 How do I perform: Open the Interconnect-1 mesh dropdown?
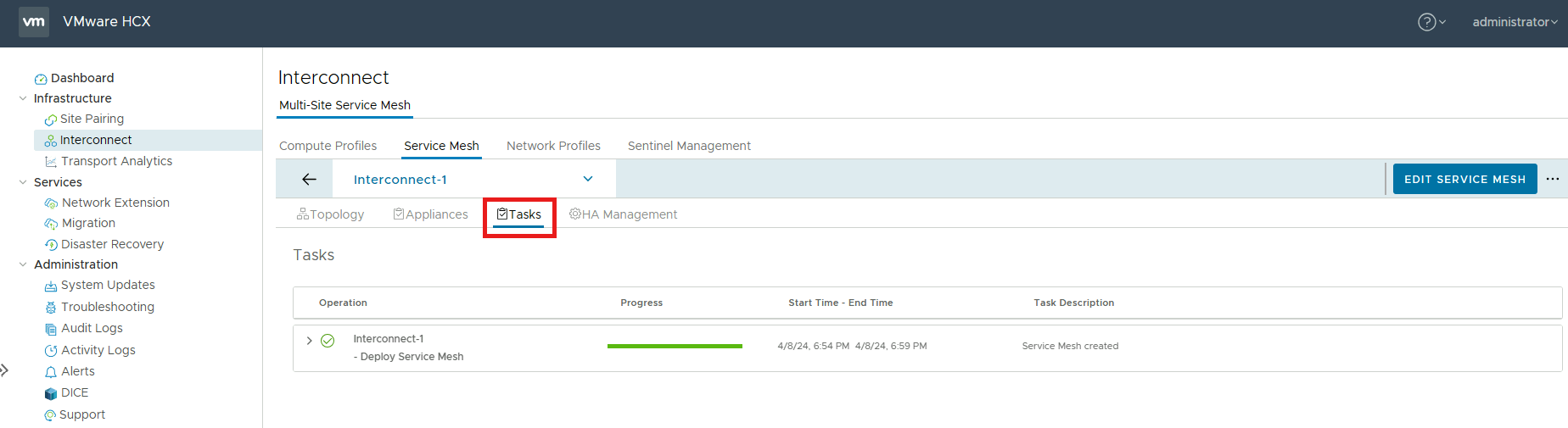click(473, 179)
